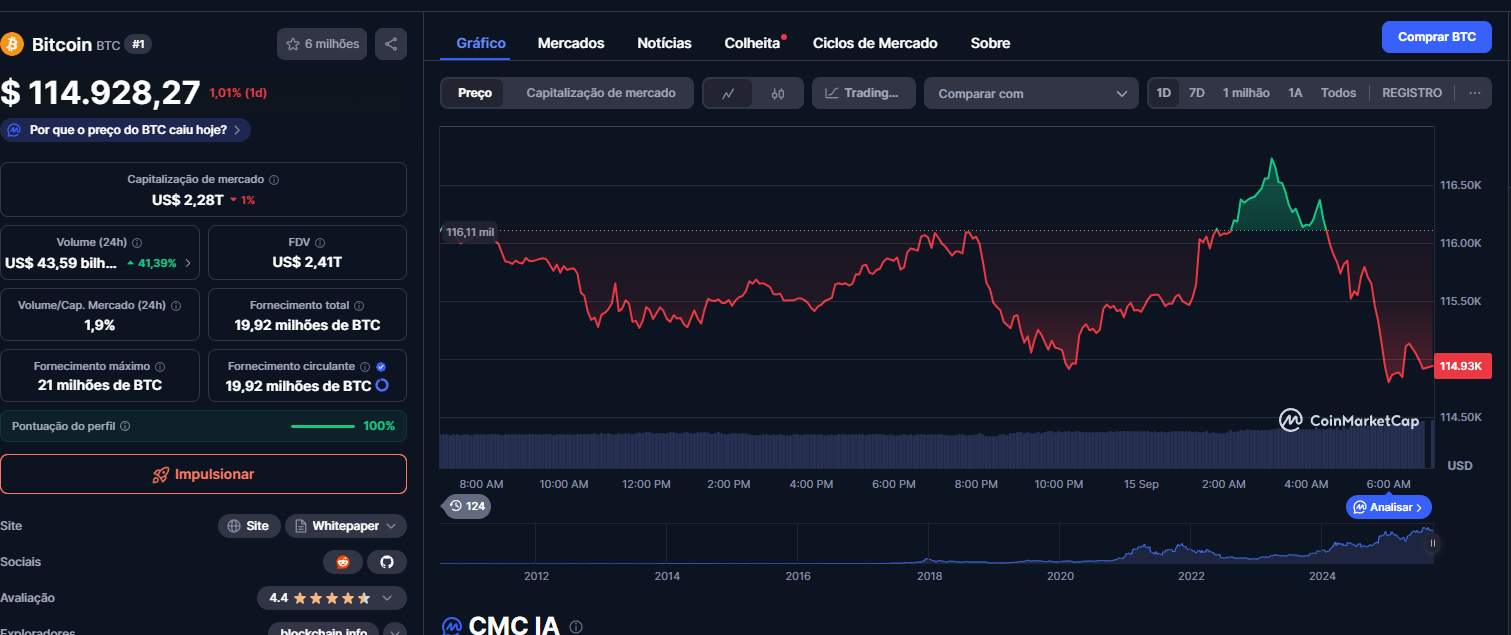Image resolution: width=1511 pixels, height=635 pixels.
Task: Open the Sobre tab
Action: pos(990,43)
